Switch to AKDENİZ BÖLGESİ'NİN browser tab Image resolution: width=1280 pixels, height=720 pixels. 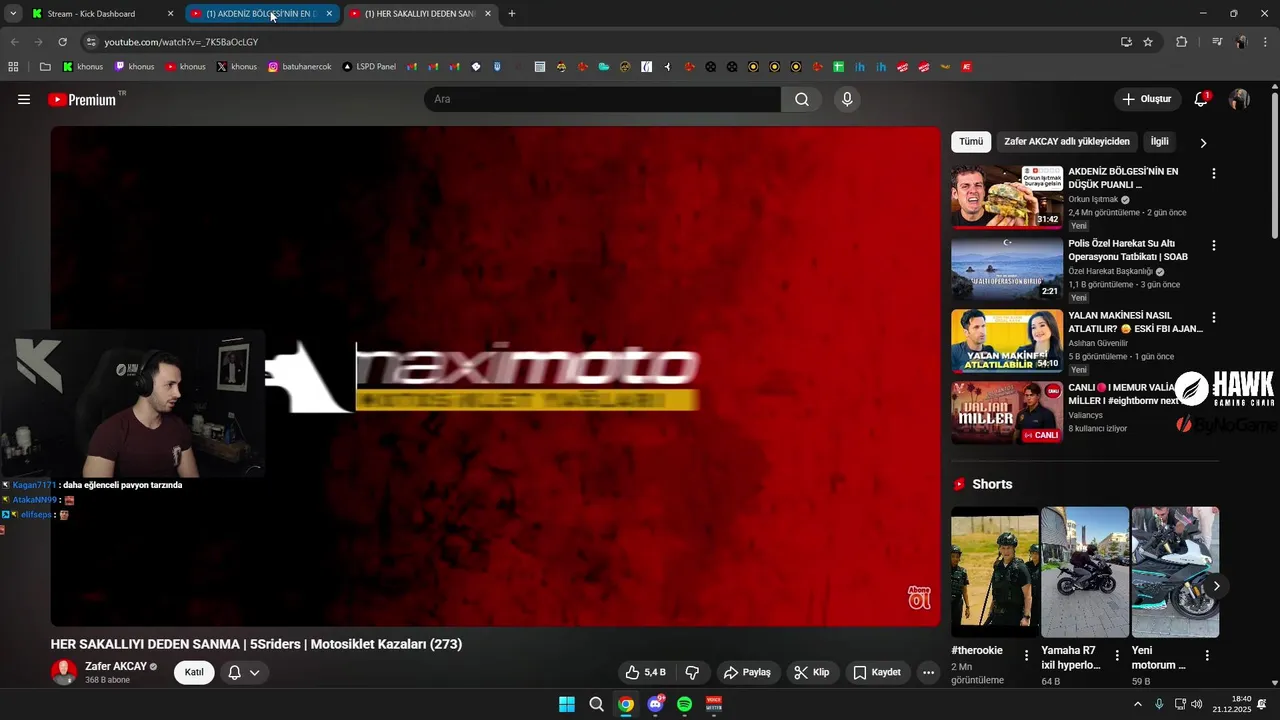[262, 14]
